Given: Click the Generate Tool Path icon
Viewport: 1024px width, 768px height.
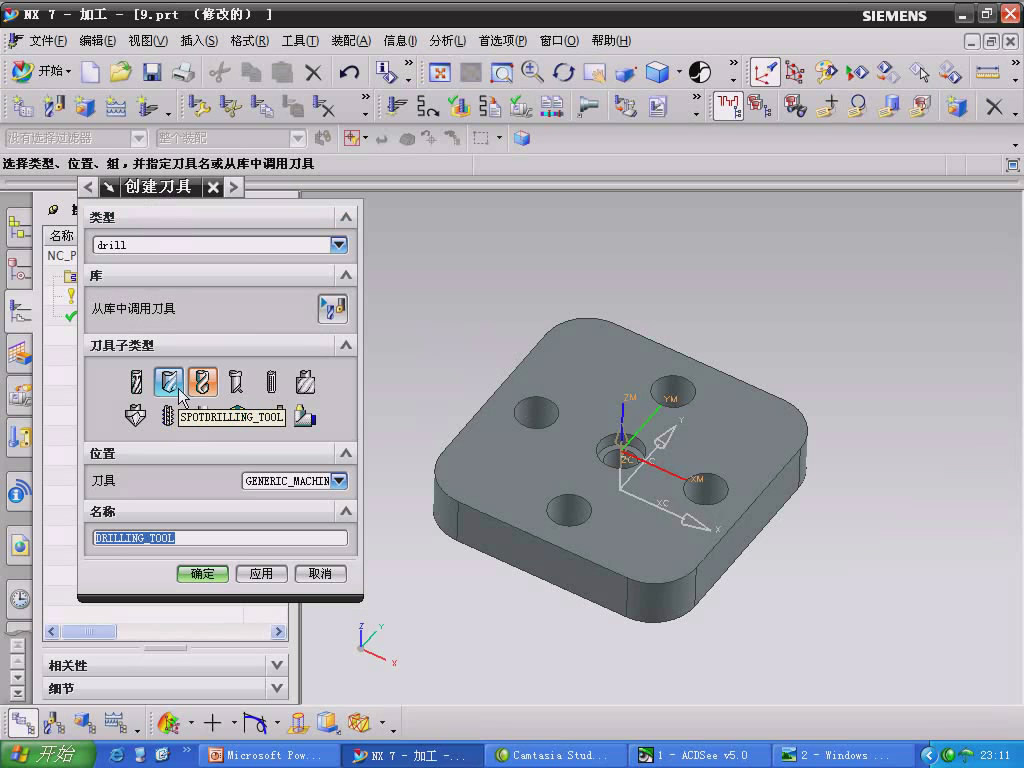Looking at the screenshot, I should coord(396,106).
